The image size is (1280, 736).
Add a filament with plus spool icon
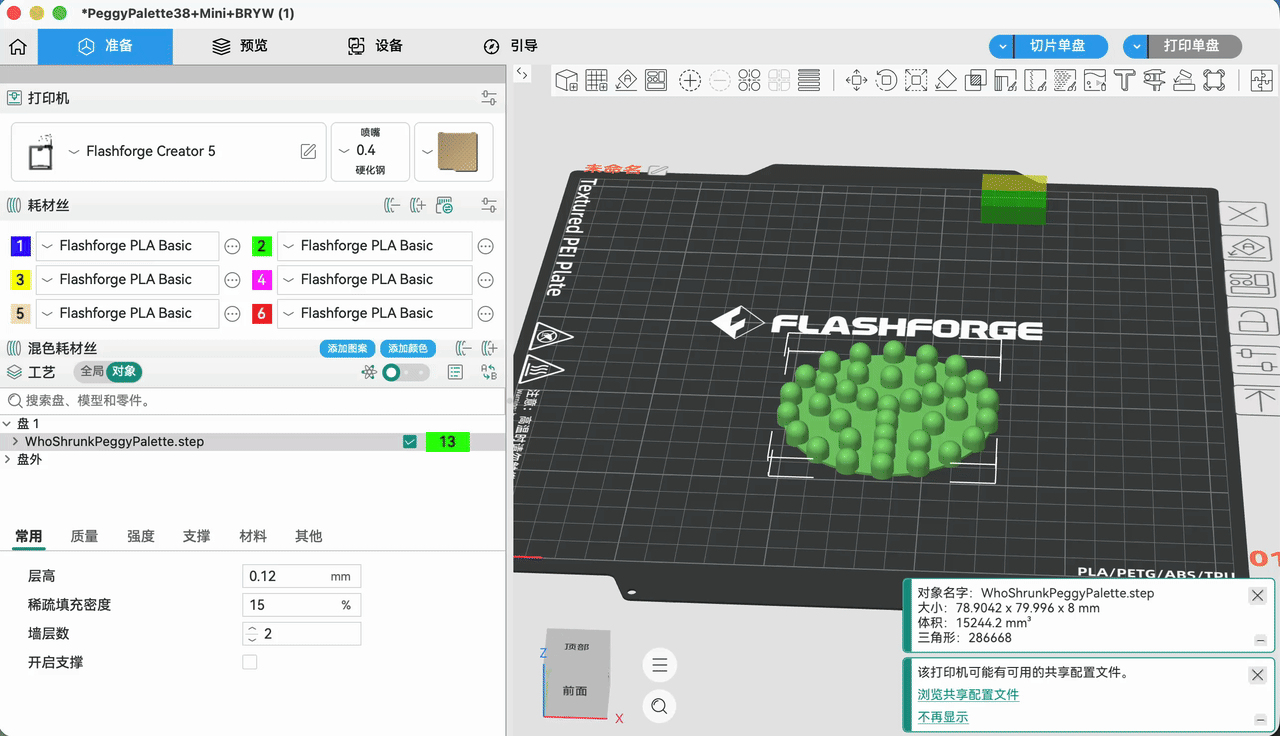coord(419,205)
